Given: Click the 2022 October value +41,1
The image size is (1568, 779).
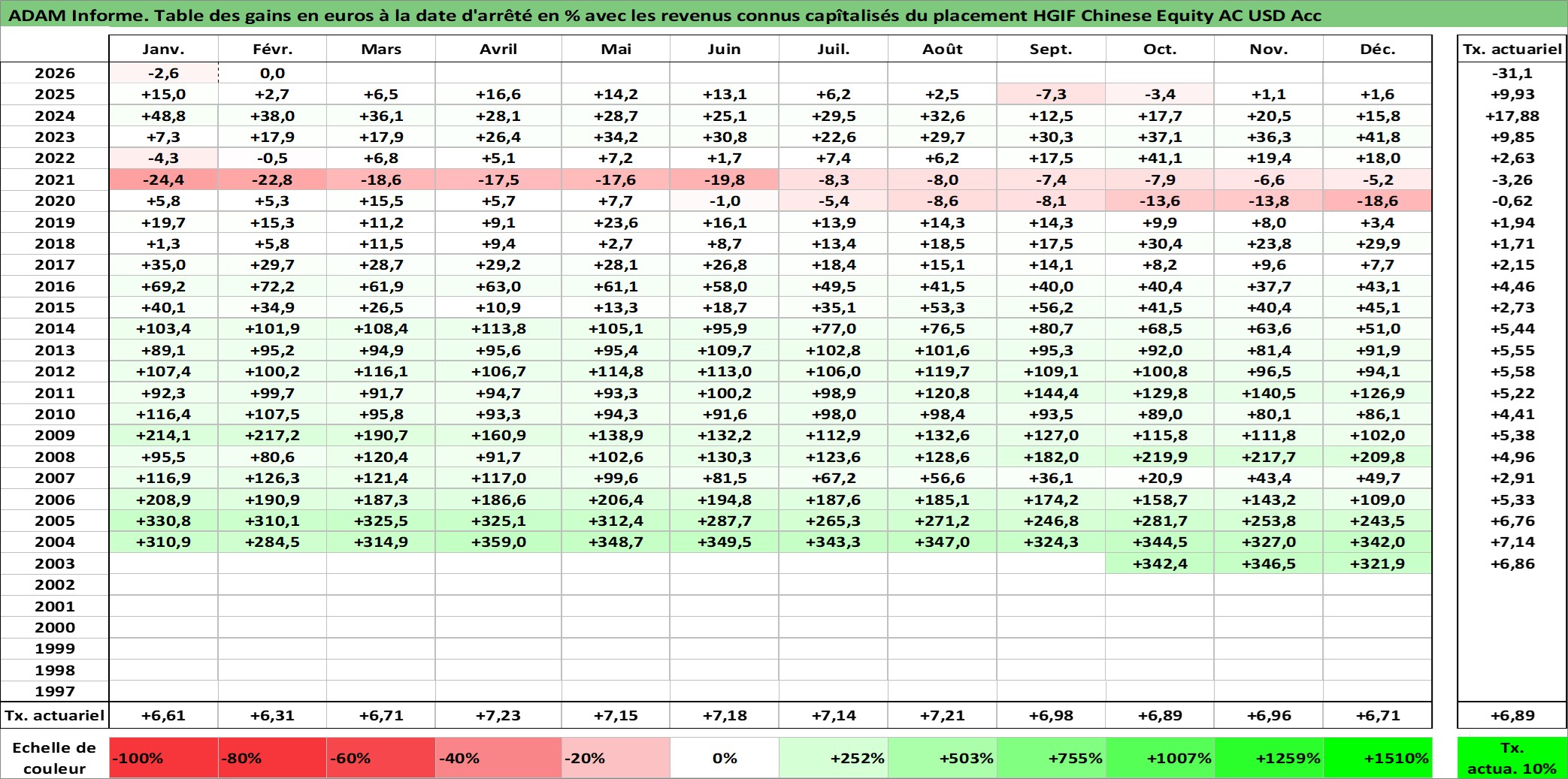Looking at the screenshot, I should 1160,158.
